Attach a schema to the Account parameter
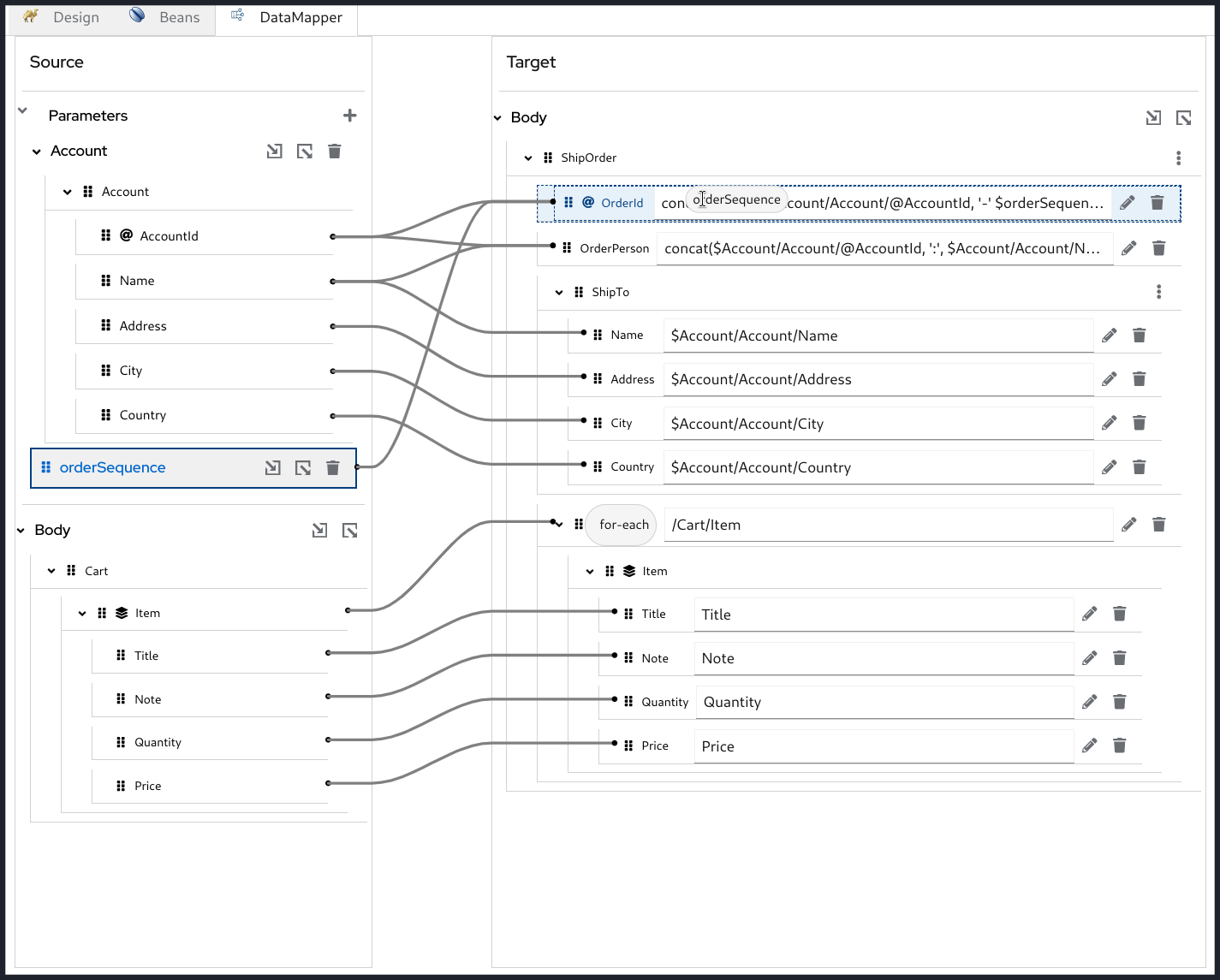Screen dimensions: 1220x980 [x=275, y=151]
